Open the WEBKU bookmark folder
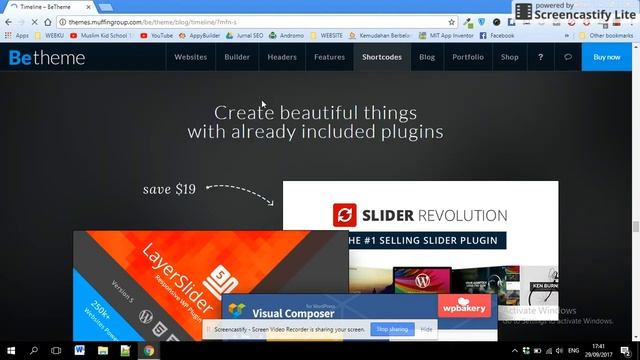640x360 pixels. click(x=49, y=36)
